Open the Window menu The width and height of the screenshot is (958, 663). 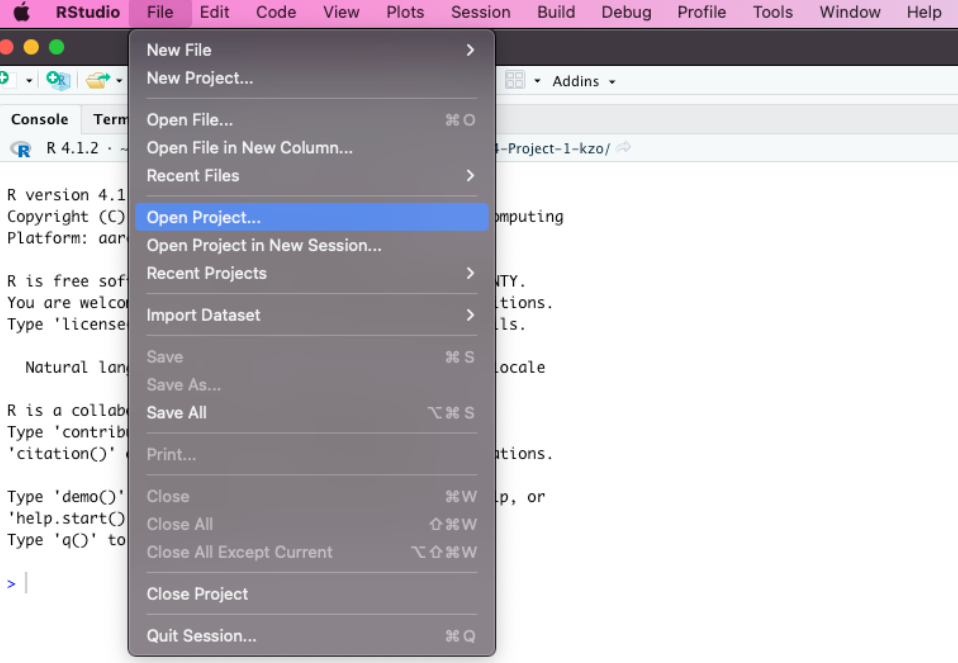click(850, 12)
